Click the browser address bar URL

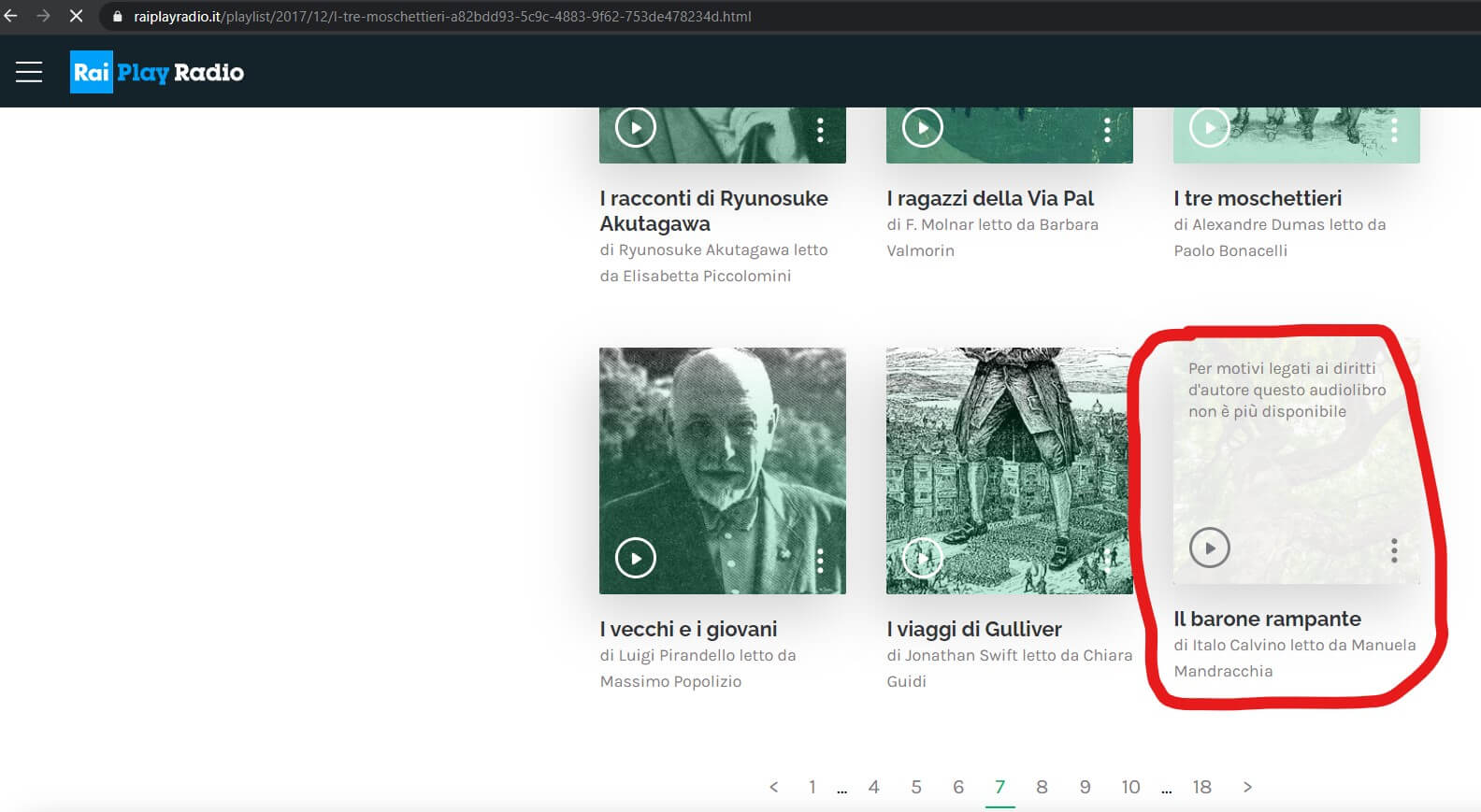(442, 17)
